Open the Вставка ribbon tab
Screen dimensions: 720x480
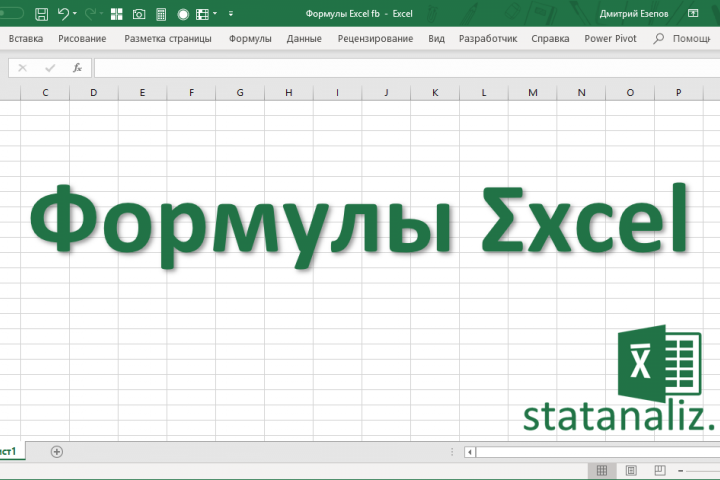point(26,39)
